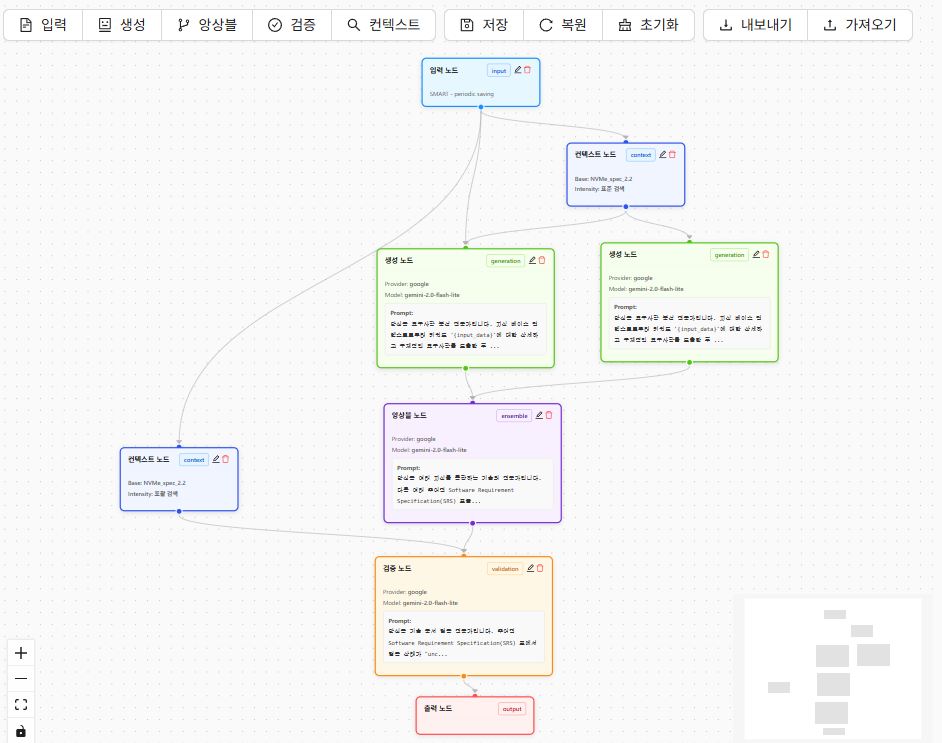Viewport: 942px width, 743px height.
Task: Click the 'context' badge on the 포괄 검색 context node
Action: [194, 460]
